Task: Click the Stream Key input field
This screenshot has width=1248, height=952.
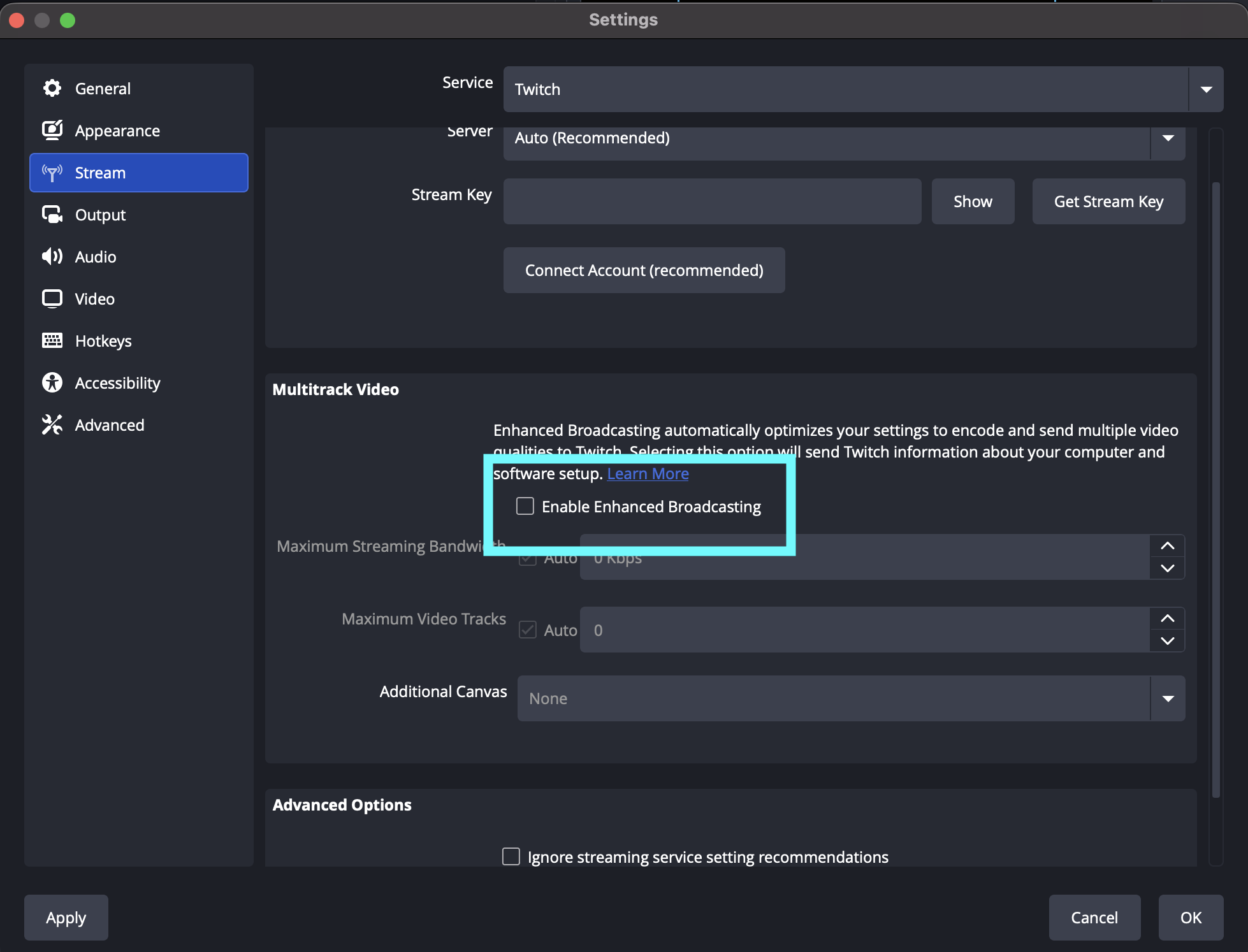Action: tap(713, 201)
